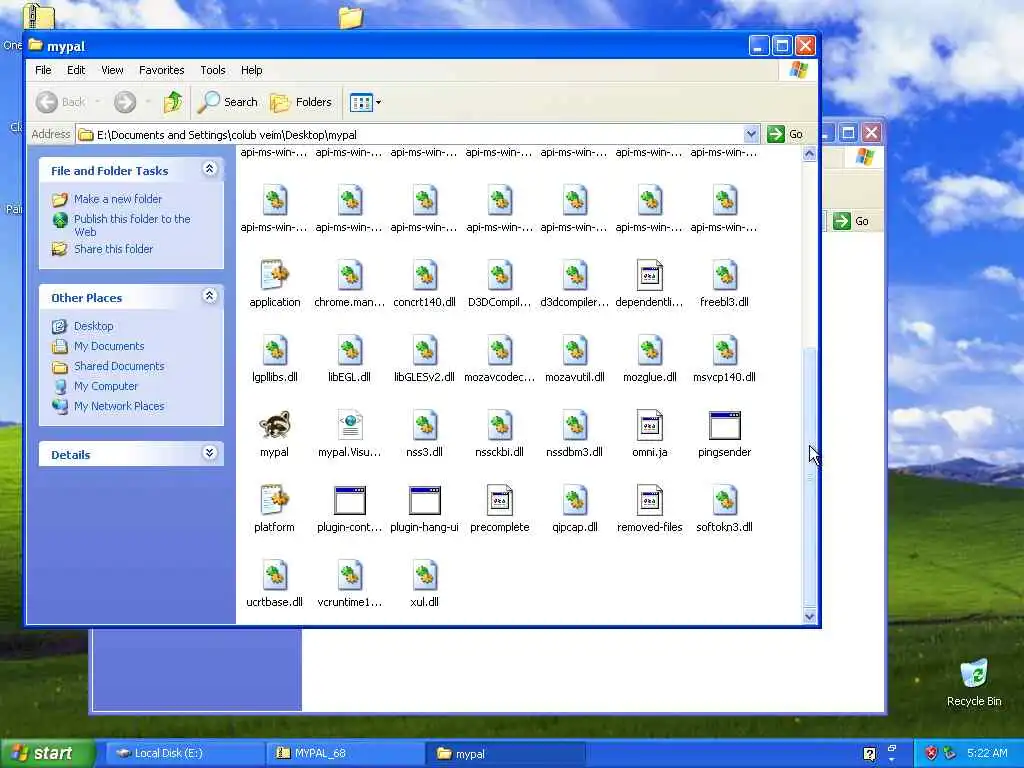Click the scroll up arrow in mypal window
The image size is (1024, 768).
pos(810,154)
